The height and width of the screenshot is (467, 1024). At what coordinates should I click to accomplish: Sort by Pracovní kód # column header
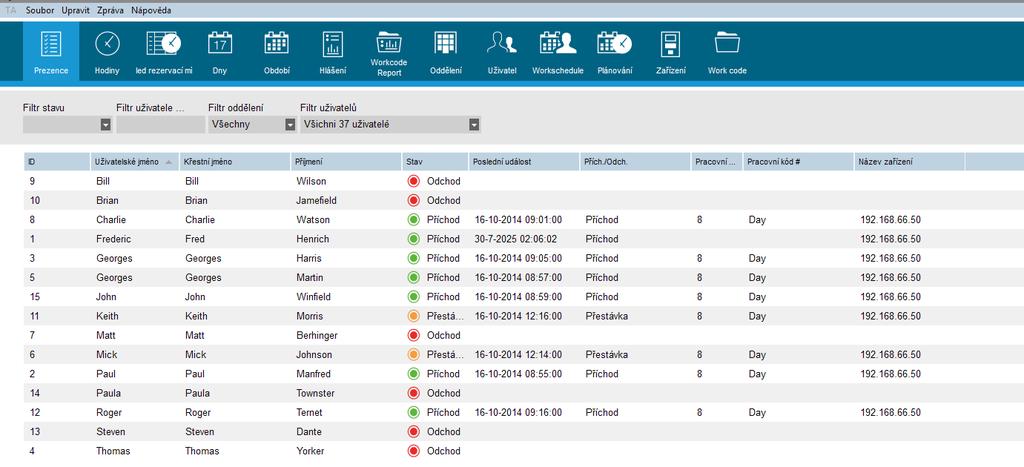(x=798, y=161)
